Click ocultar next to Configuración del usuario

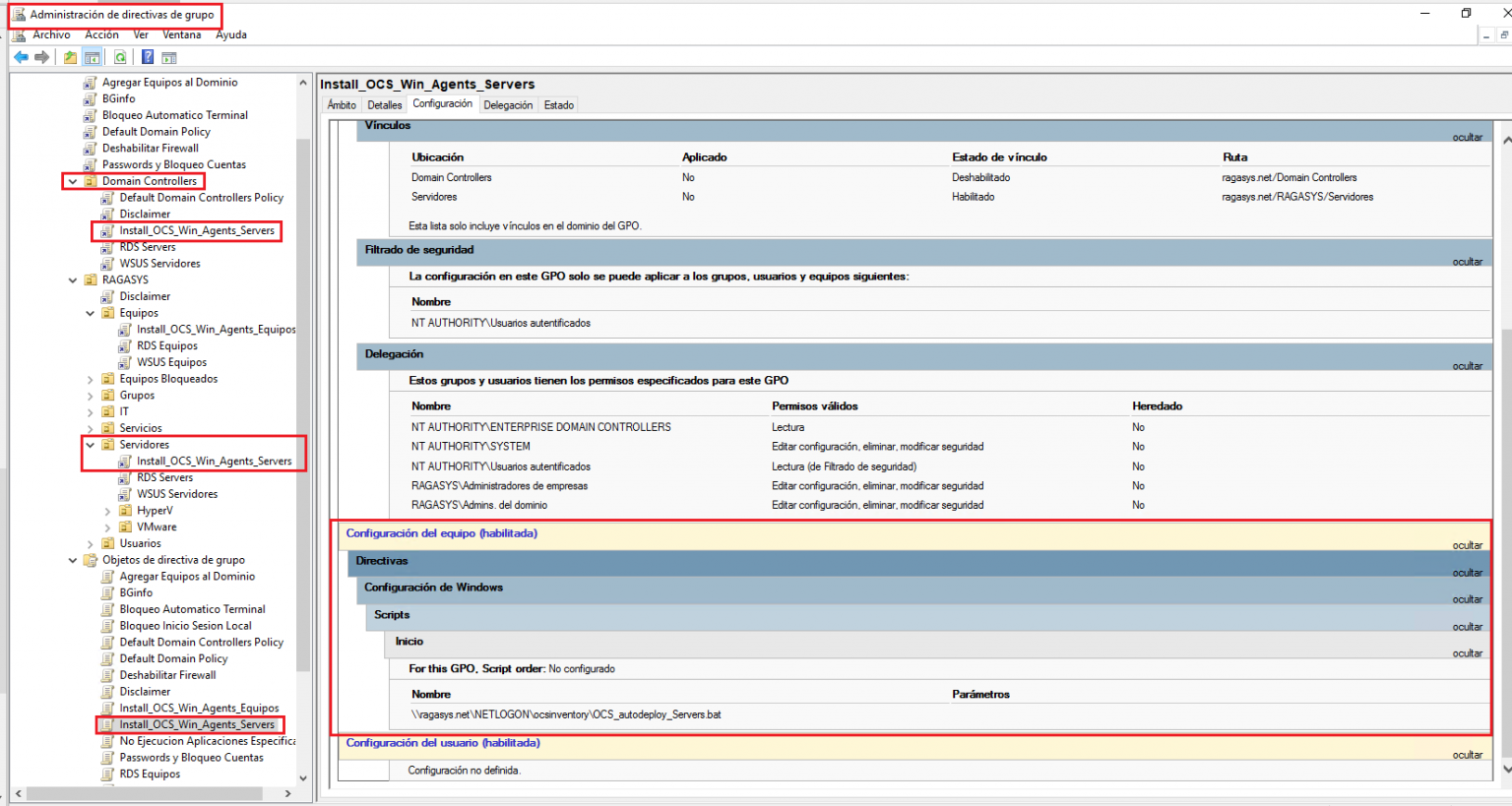[1466, 755]
